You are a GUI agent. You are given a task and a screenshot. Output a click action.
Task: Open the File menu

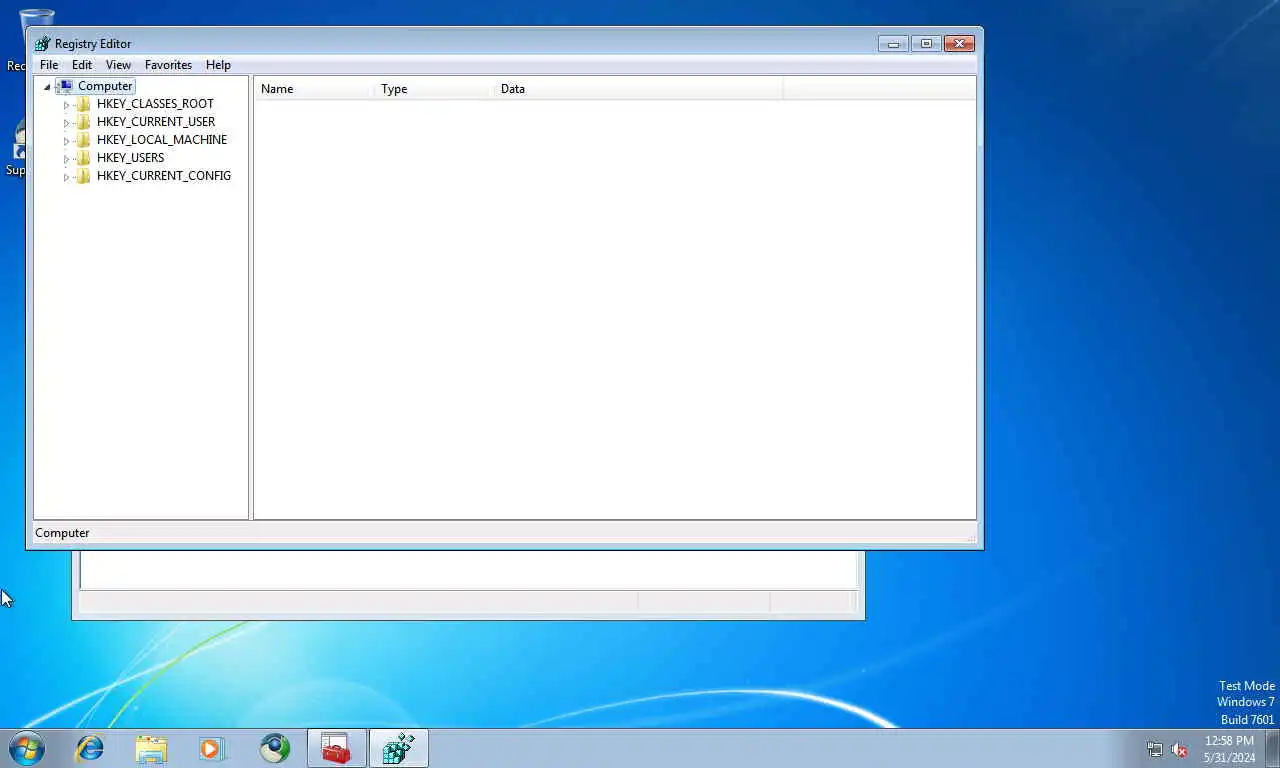click(x=49, y=65)
